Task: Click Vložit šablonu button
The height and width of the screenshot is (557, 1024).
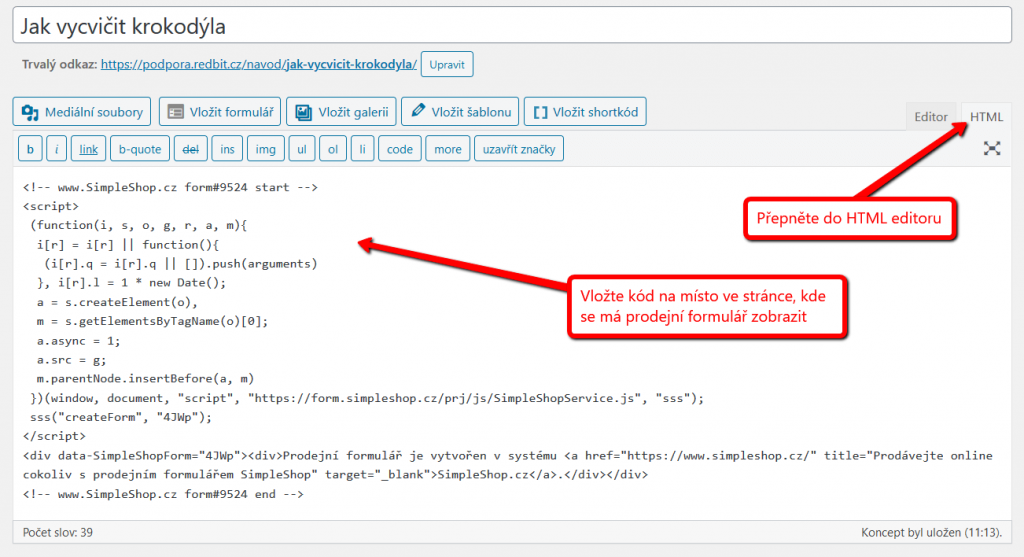Action: [460, 112]
